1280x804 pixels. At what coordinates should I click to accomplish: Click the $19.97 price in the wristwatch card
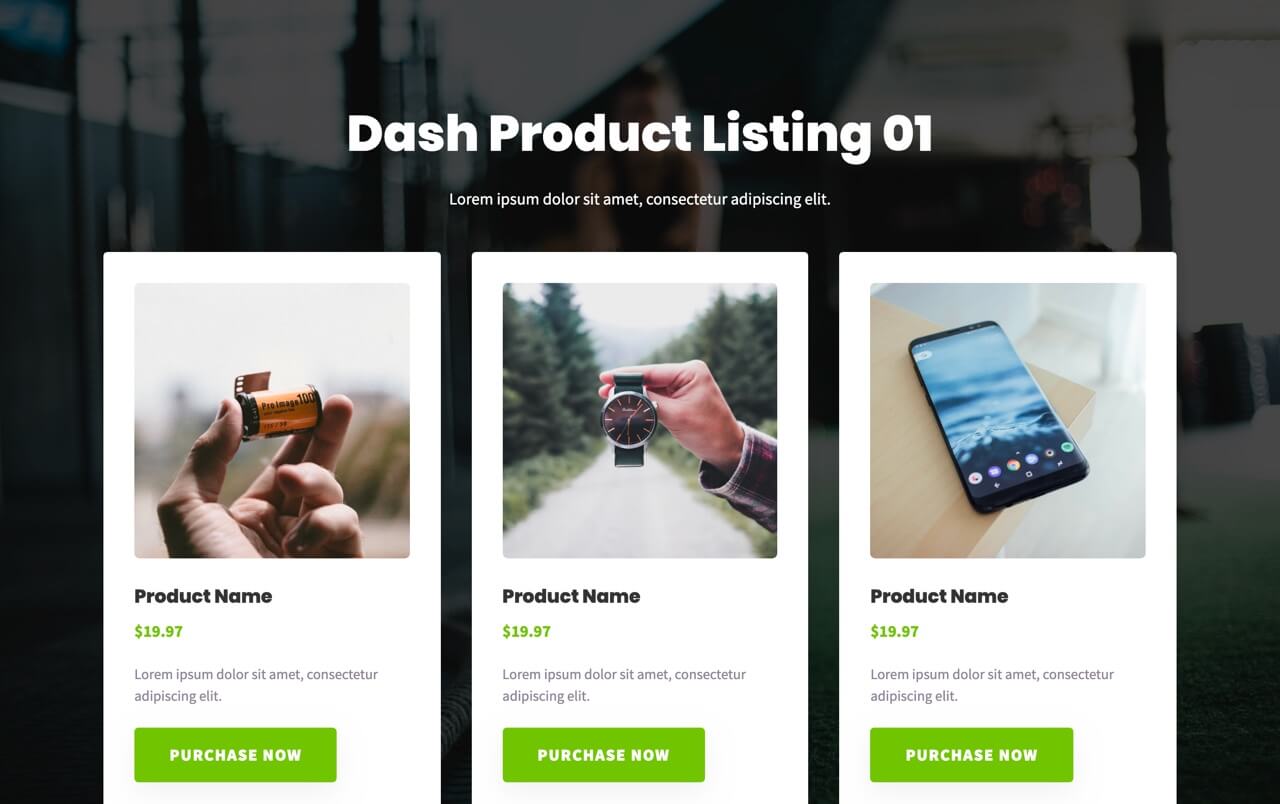pos(526,631)
